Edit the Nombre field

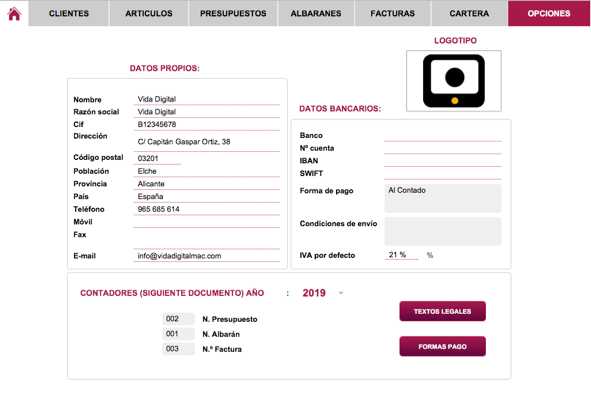tap(207, 99)
